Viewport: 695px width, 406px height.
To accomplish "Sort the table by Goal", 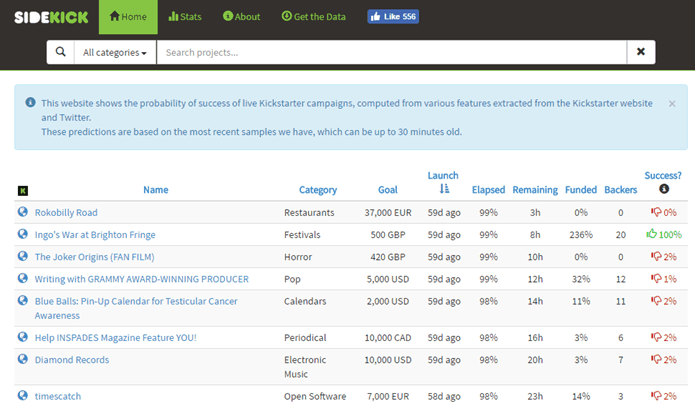I will pos(388,190).
